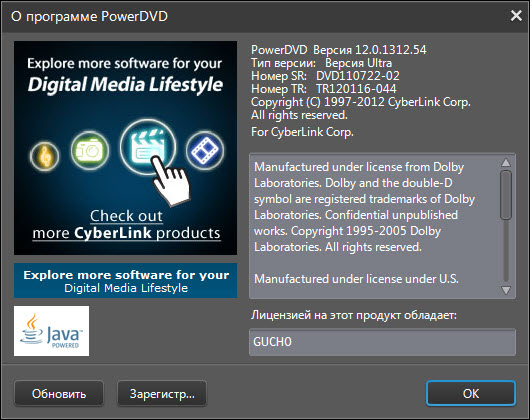The image size is (530, 420).
Task: Click the Лицензией на этот продукт обладает label
Action: [x=354, y=315]
